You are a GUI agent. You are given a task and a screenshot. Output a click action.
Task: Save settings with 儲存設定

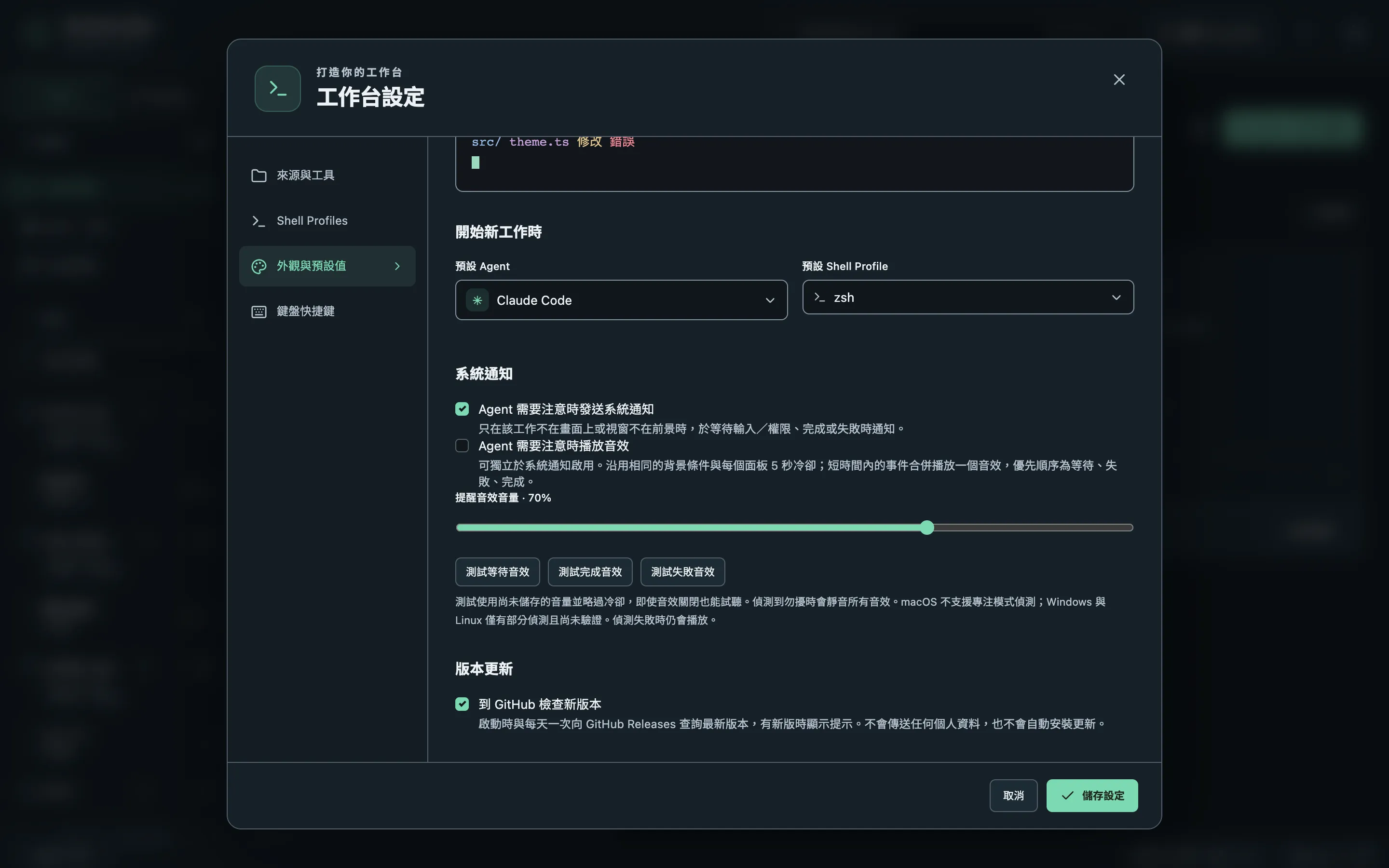click(x=1092, y=796)
